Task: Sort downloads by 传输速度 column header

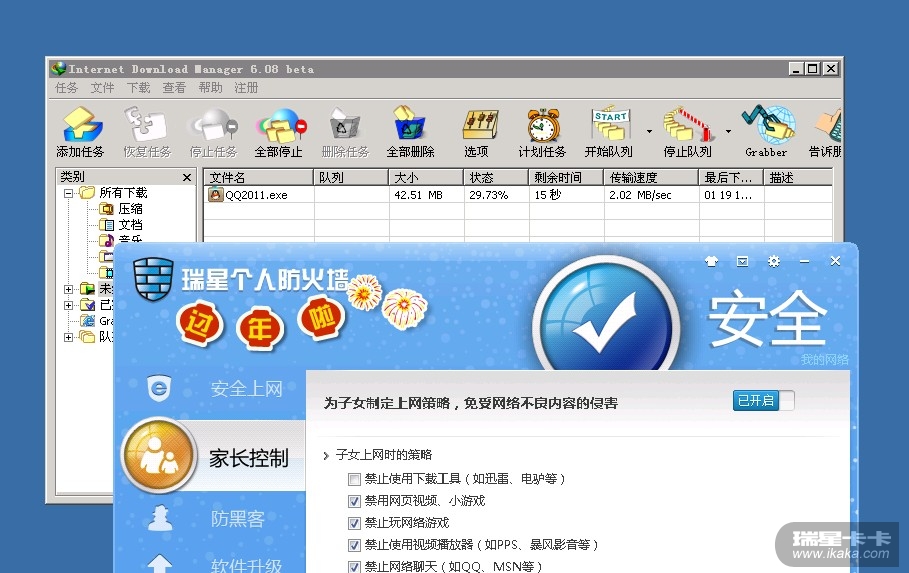Action: pos(651,177)
